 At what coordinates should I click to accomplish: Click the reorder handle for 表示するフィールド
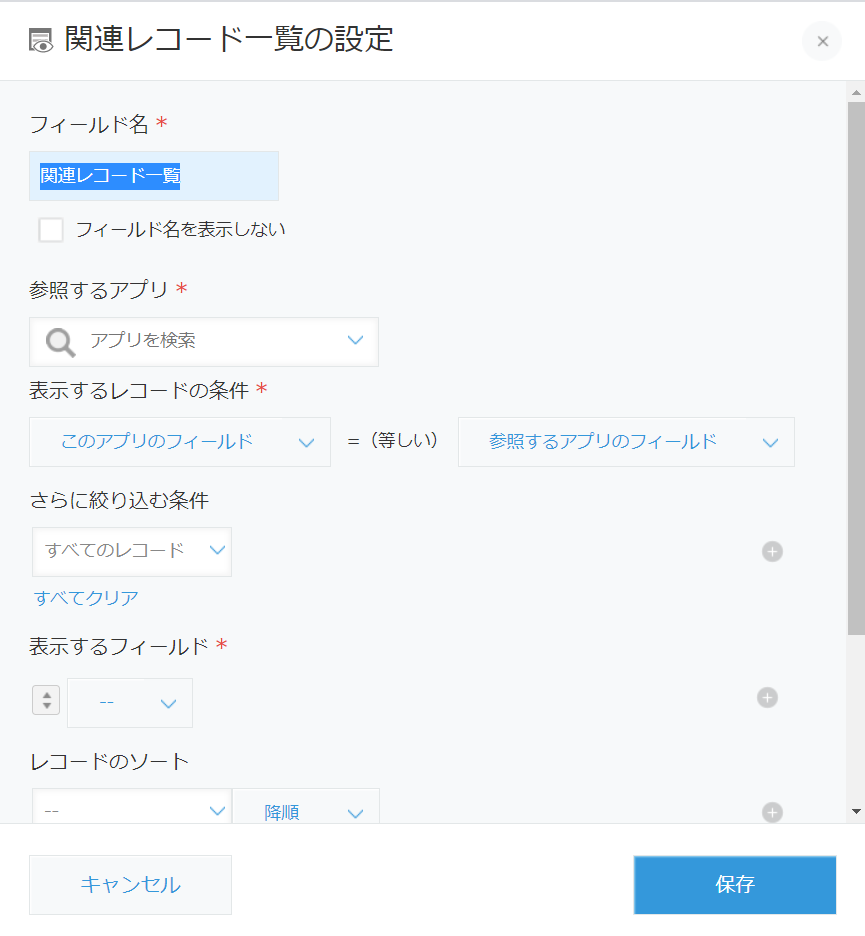coord(46,700)
